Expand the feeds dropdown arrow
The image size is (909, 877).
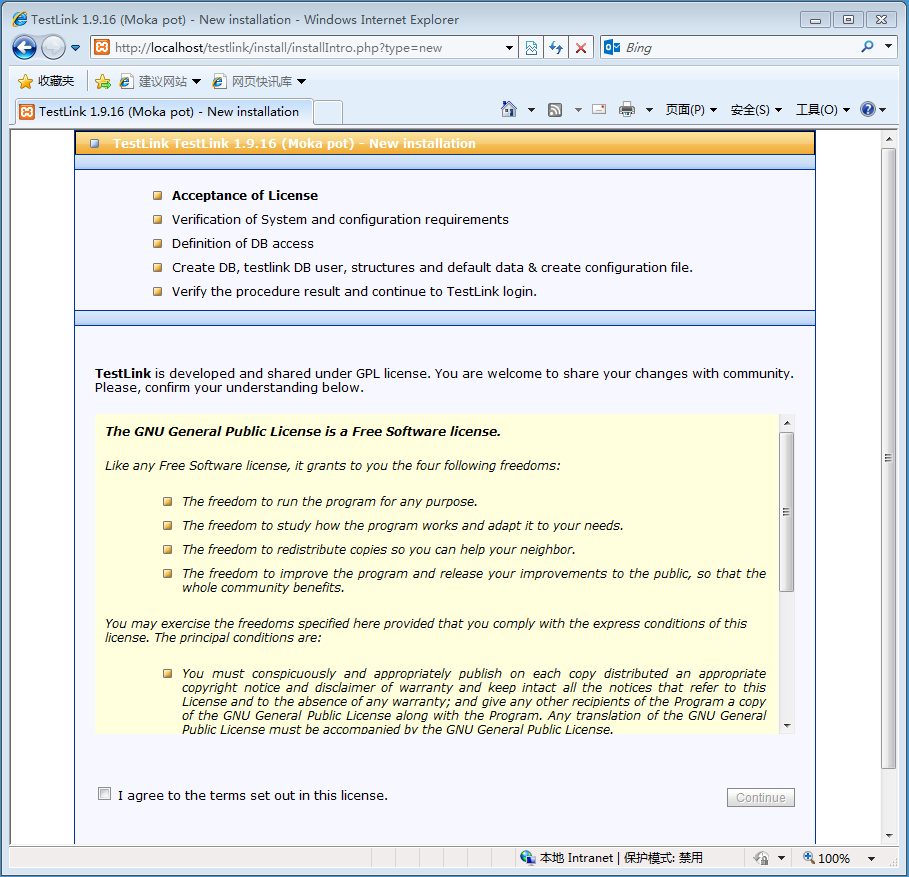coord(578,110)
